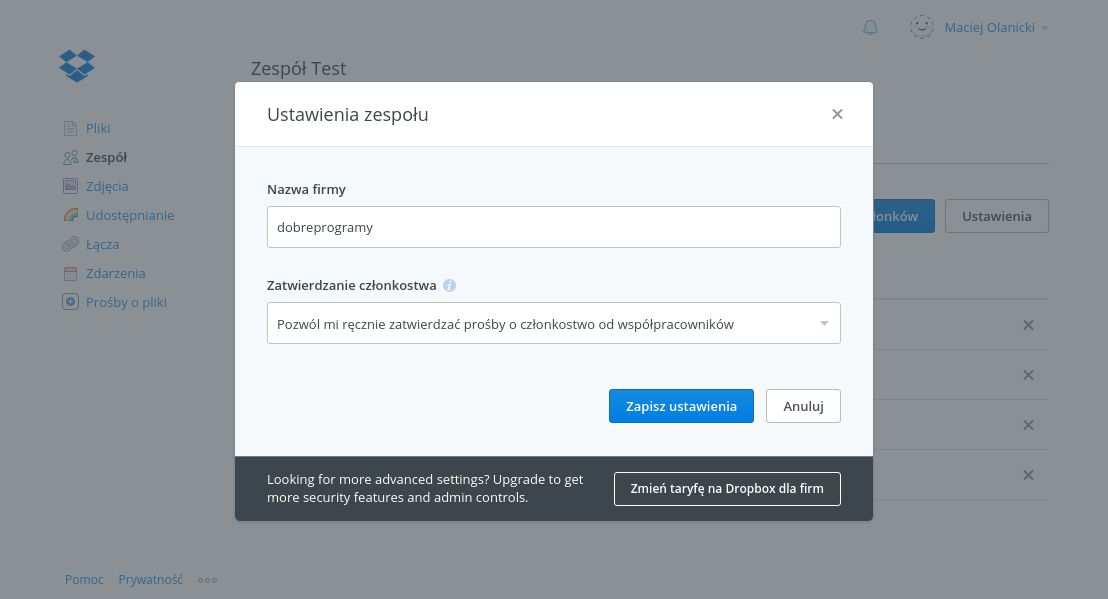Expand the footer more options ellipsis
1108x599 pixels.
point(207,579)
